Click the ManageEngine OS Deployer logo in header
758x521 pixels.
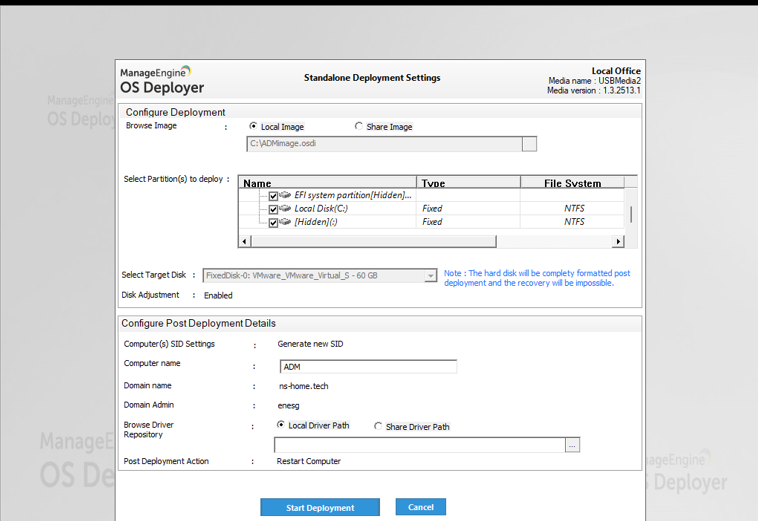point(162,80)
